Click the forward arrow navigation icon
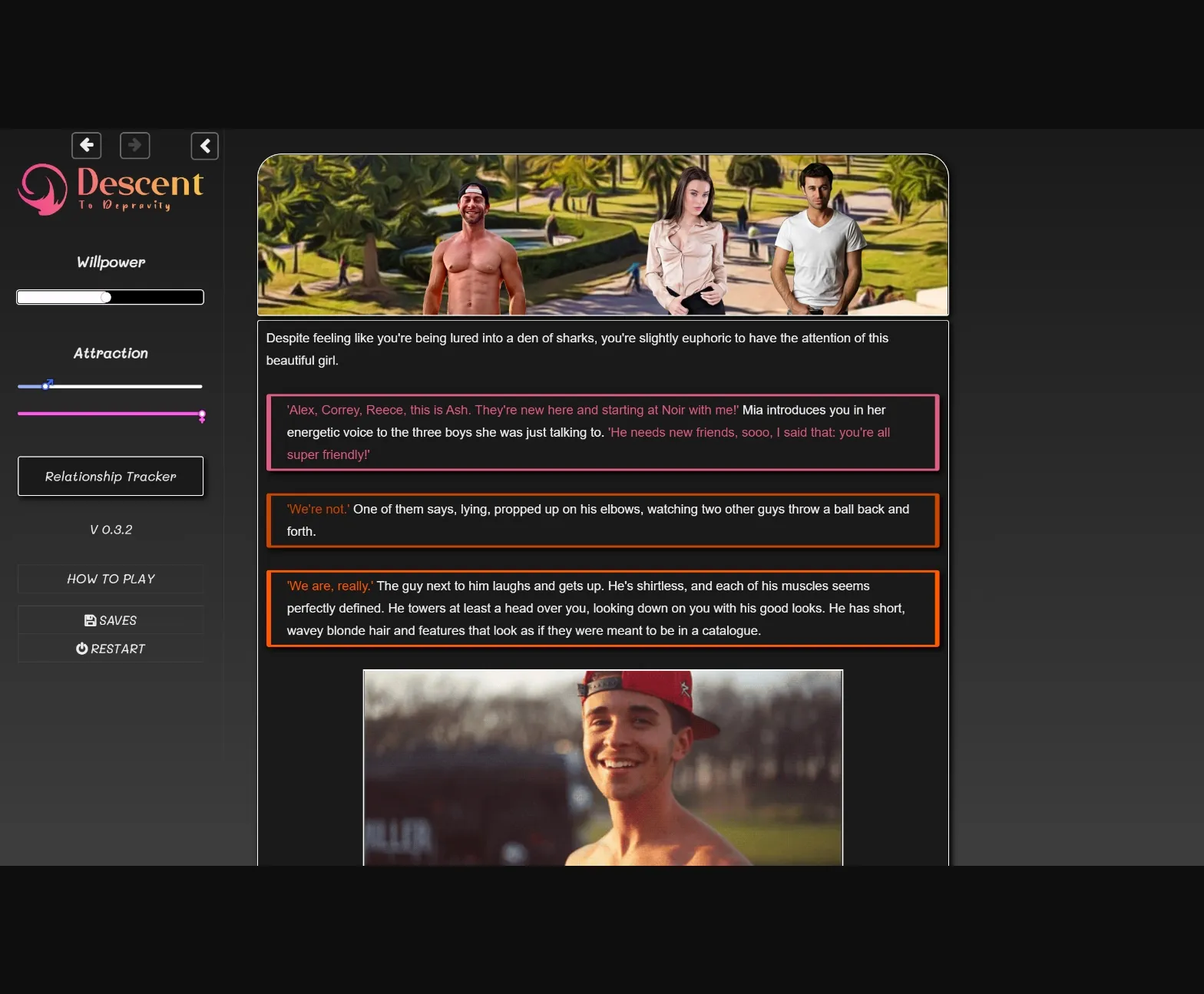This screenshot has height=994, width=1204. (135, 145)
